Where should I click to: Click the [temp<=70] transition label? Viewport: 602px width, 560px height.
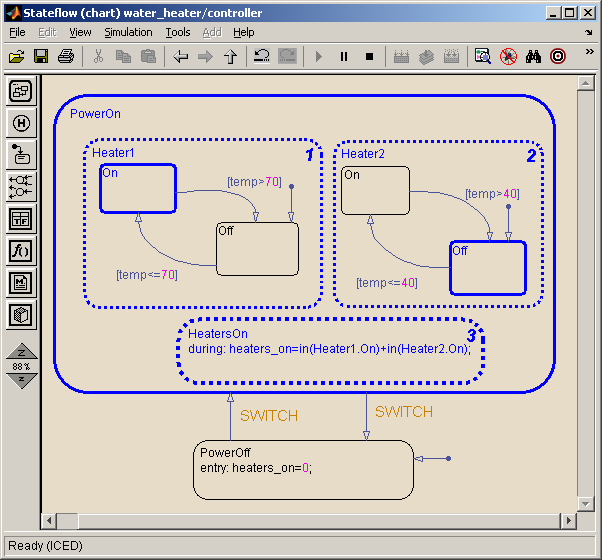coord(147,275)
